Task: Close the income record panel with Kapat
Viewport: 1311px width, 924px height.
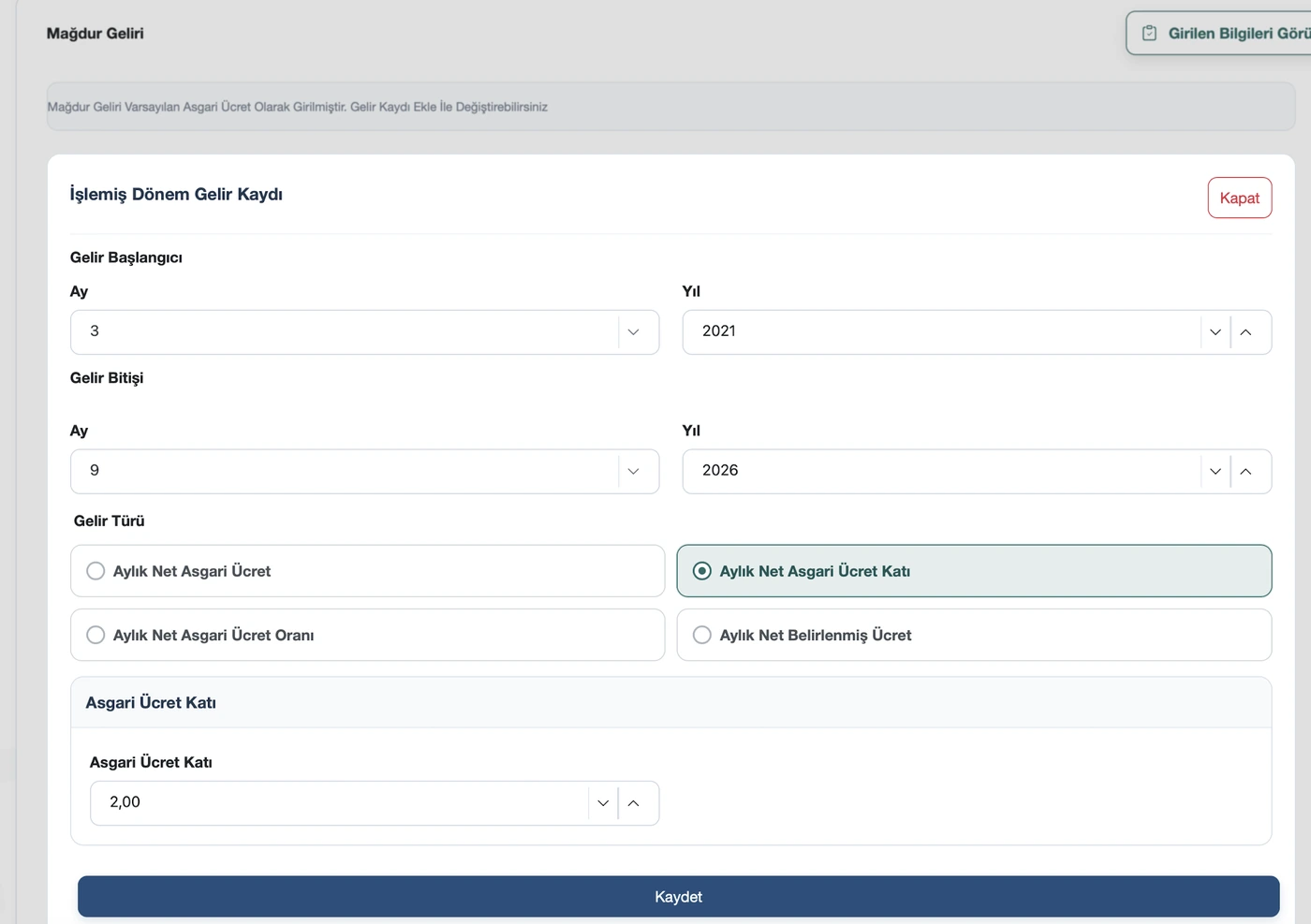Action: pos(1240,198)
